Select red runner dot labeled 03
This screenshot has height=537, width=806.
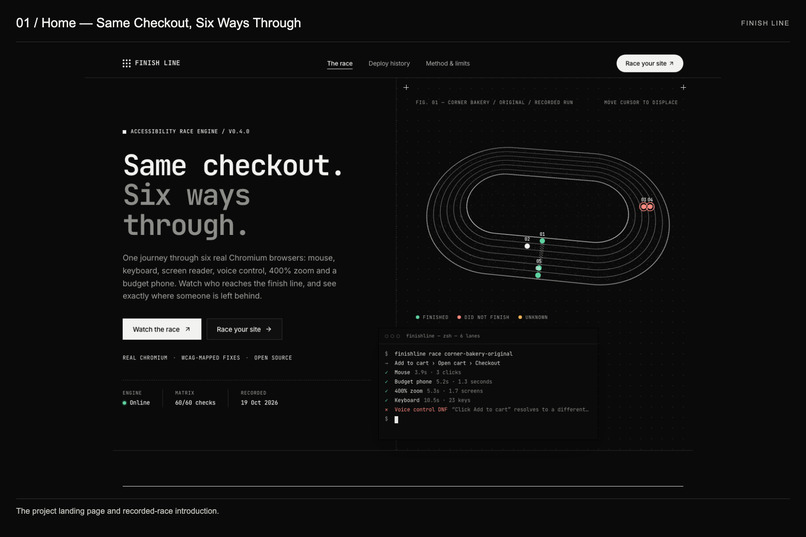coord(643,207)
